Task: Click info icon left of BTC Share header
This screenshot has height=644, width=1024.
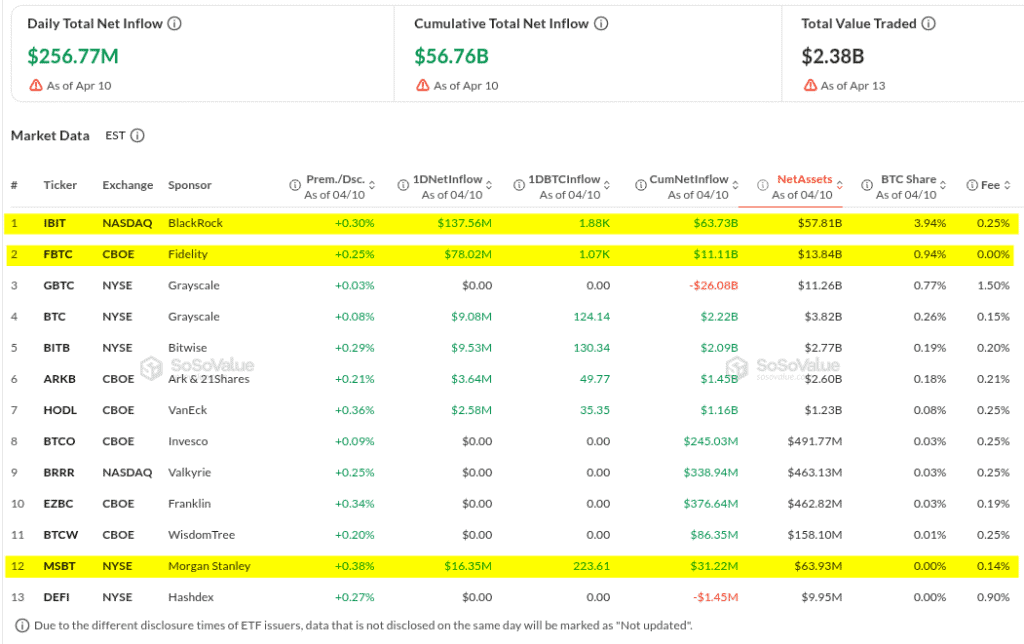Action: [x=865, y=186]
